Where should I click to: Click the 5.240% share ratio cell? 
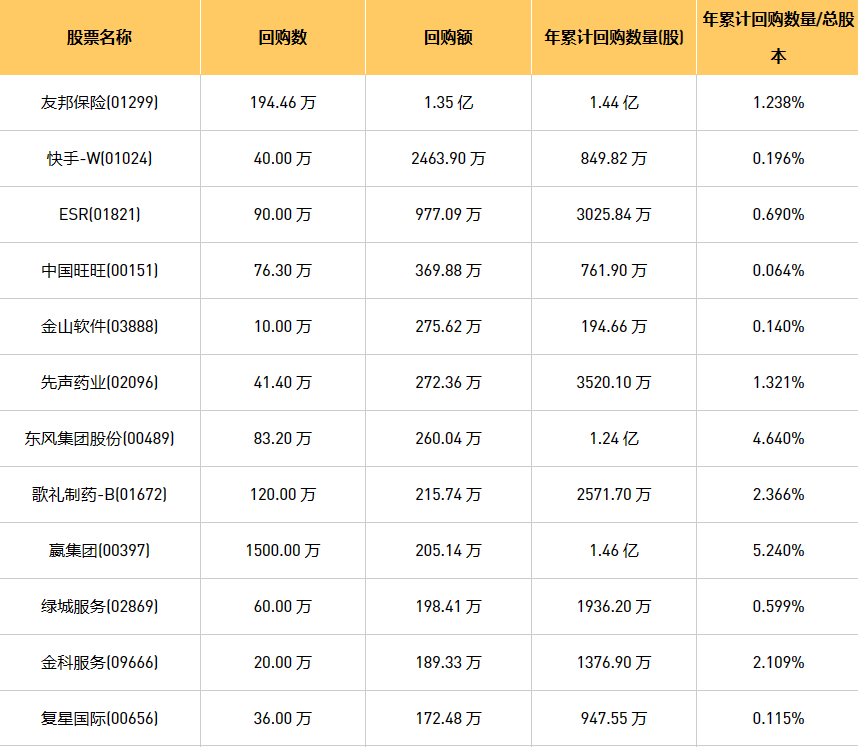pyautogui.click(x=778, y=550)
